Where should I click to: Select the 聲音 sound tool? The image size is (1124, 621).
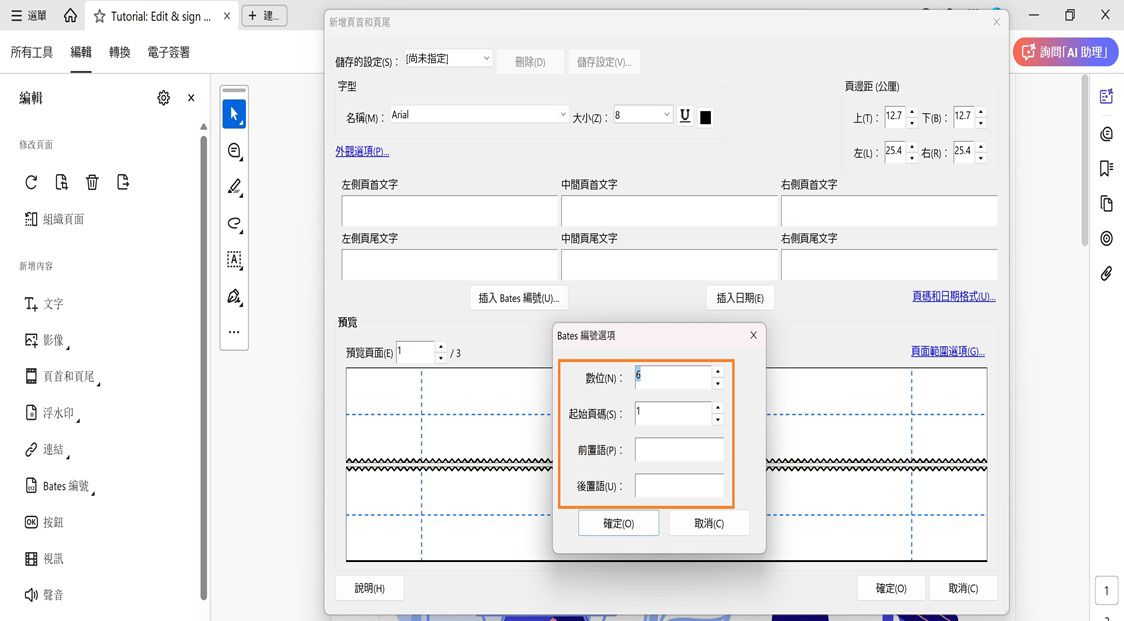click(x=44, y=594)
